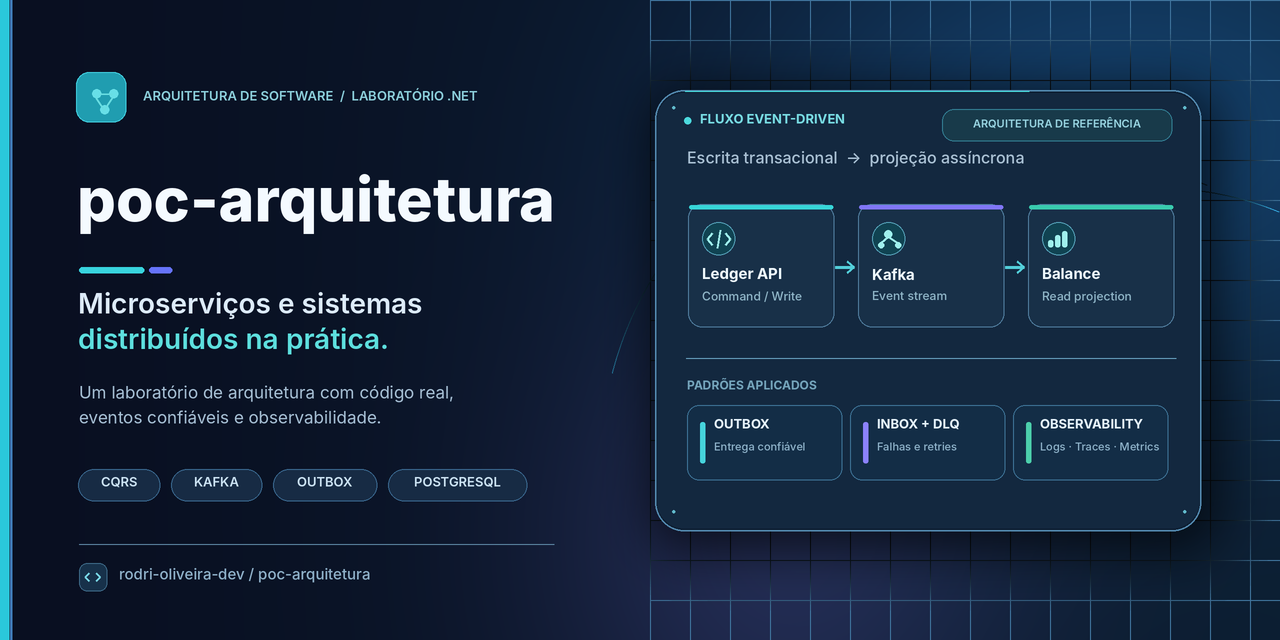Click the Logs · Traces · Metrics text
This screenshot has width=1280, height=640.
(1099, 447)
